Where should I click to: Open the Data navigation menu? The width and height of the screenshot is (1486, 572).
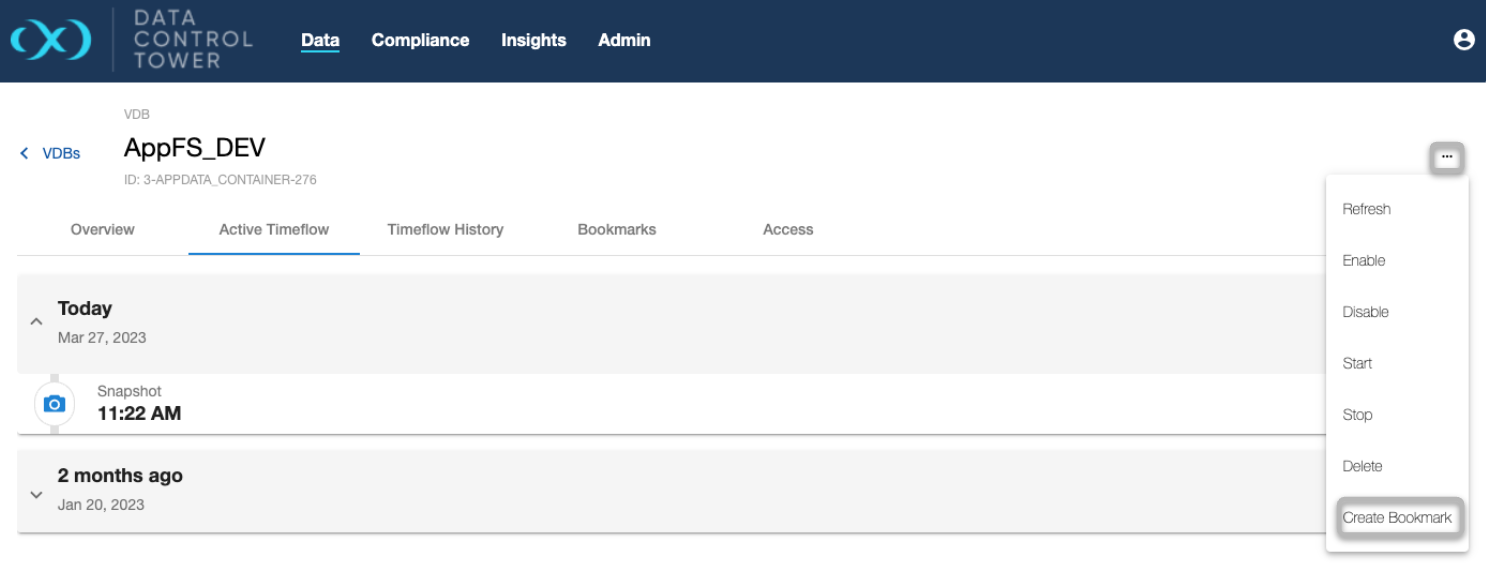[x=320, y=40]
